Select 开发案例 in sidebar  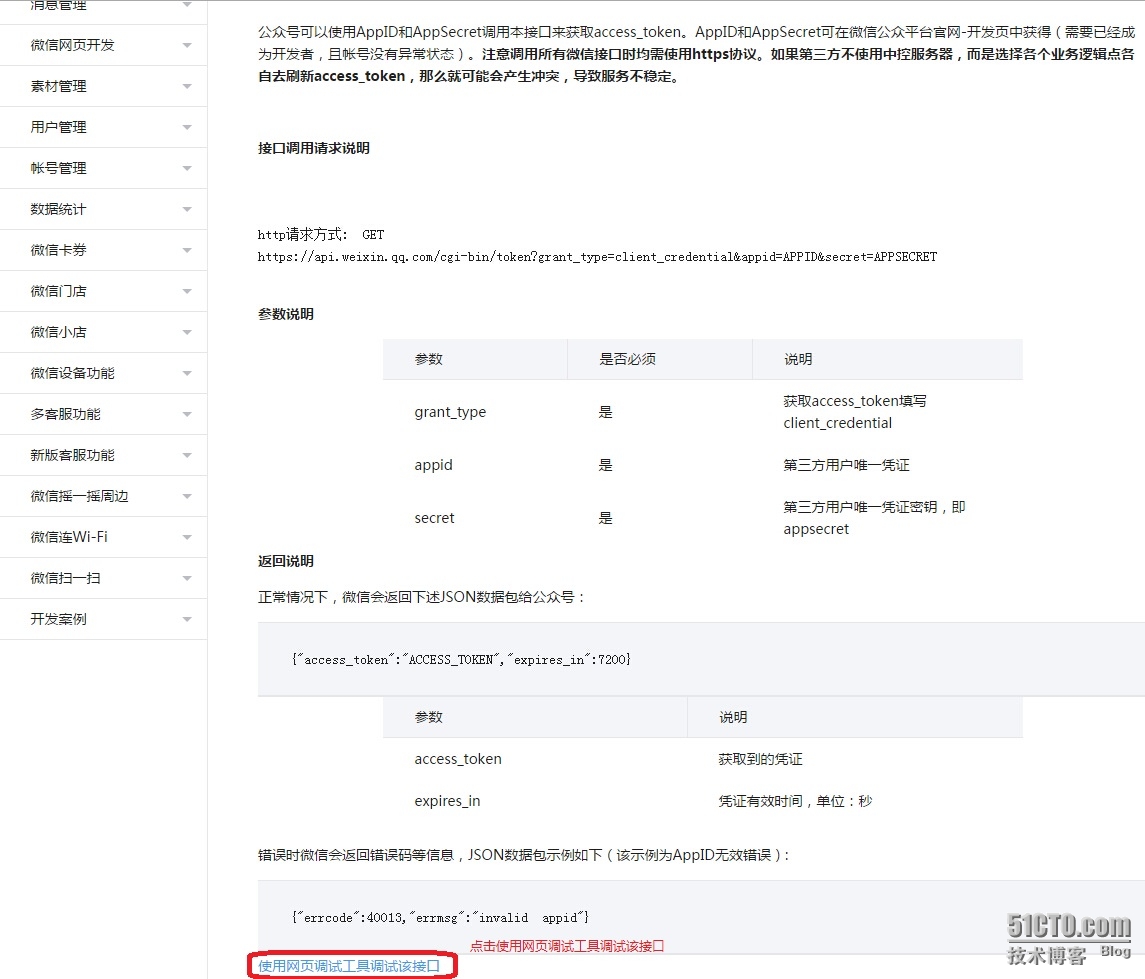(x=103, y=619)
